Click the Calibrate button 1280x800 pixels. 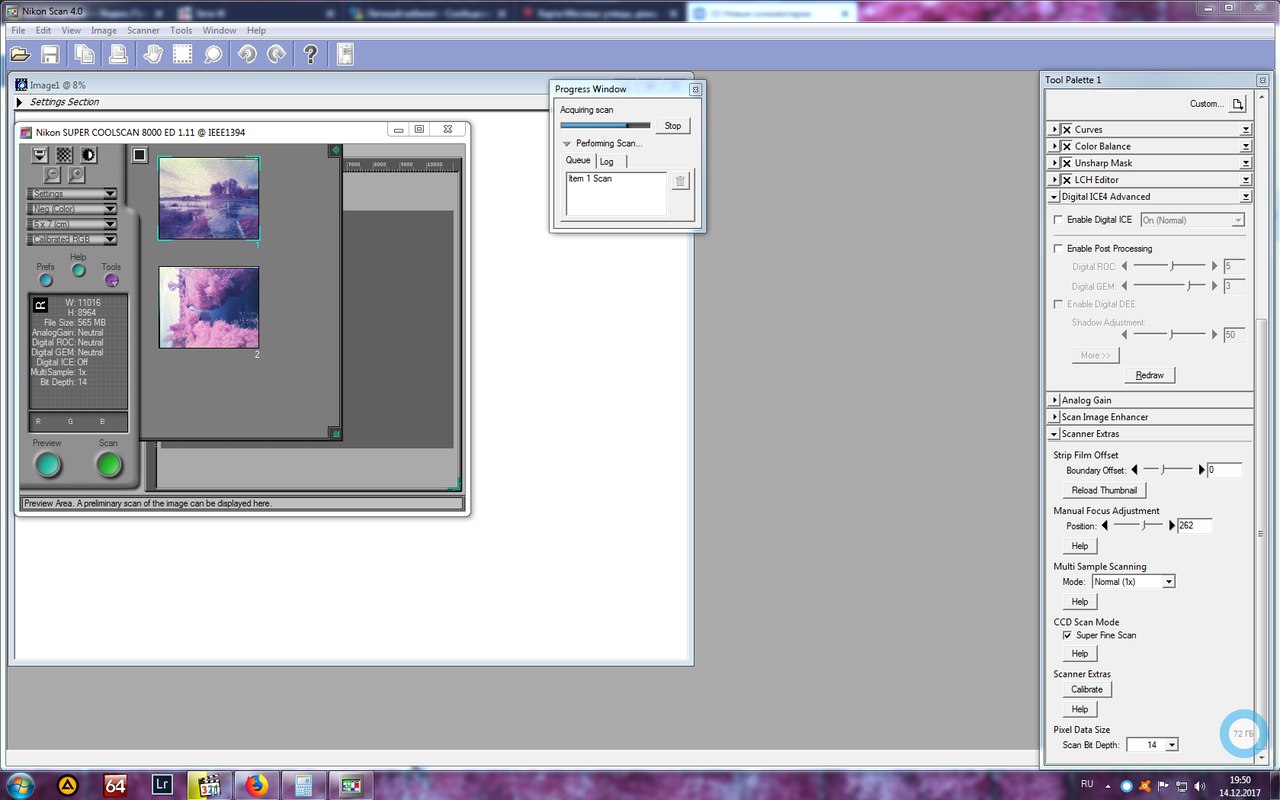[1086, 689]
